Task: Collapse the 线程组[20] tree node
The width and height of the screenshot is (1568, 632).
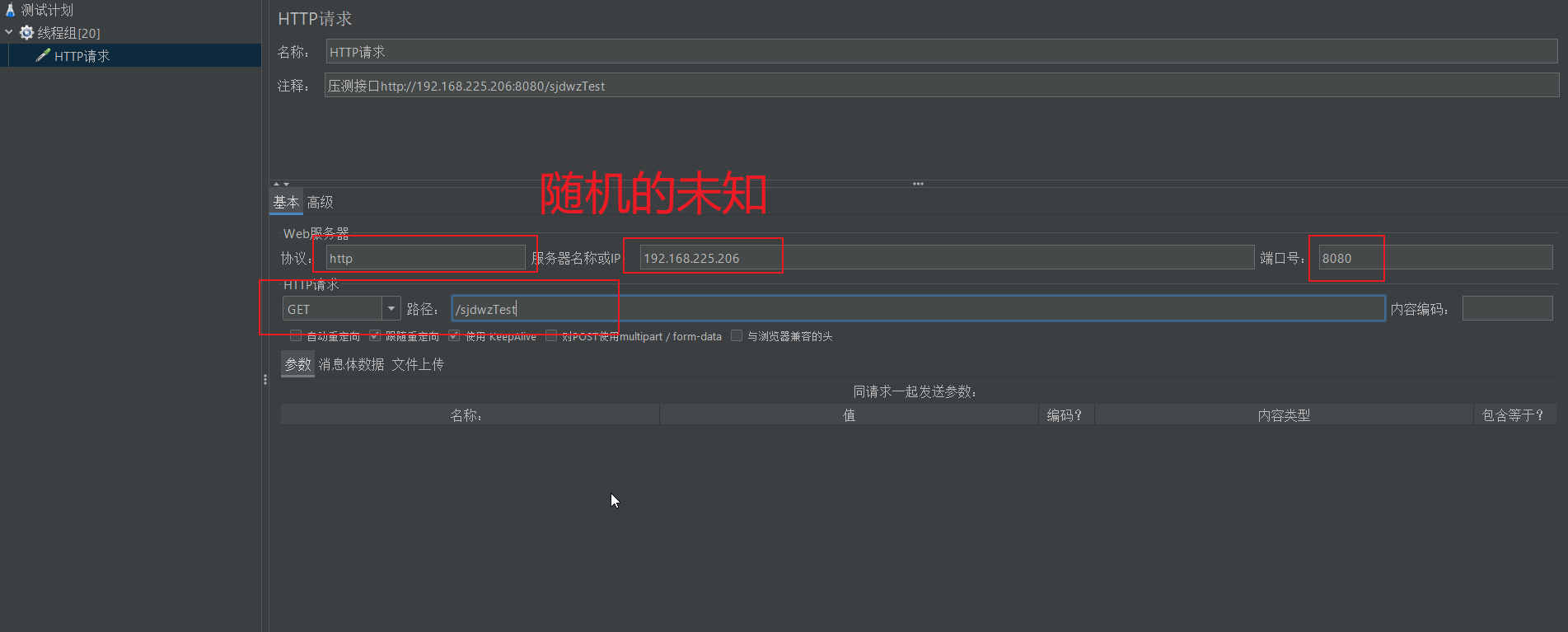Action: 9,33
